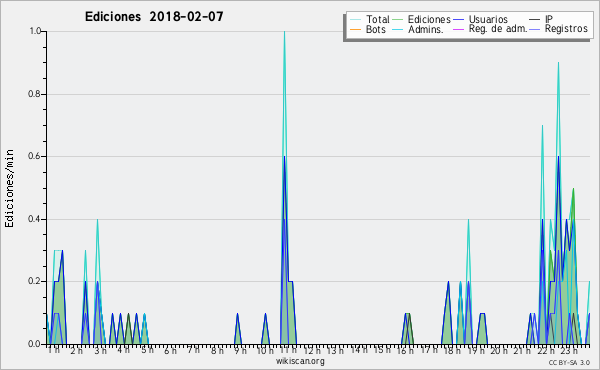
Task: Click the orange Bots legend line
Action: (x=355, y=29)
